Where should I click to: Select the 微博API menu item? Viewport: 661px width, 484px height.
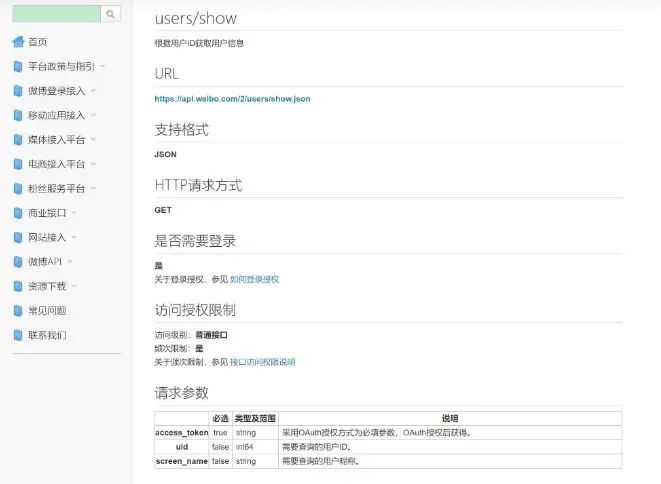[x=45, y=262]
